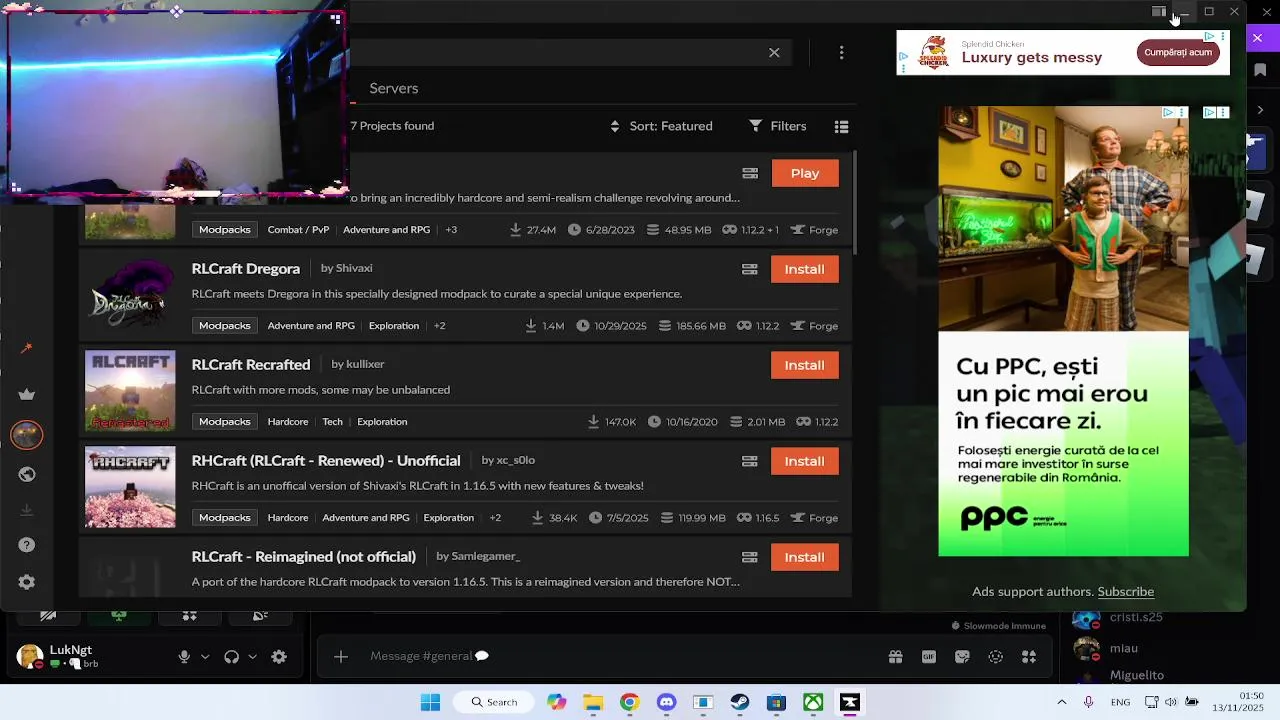Open the help question mark icon
This screenshot has width=1280, height=720.
coord(27,545)
